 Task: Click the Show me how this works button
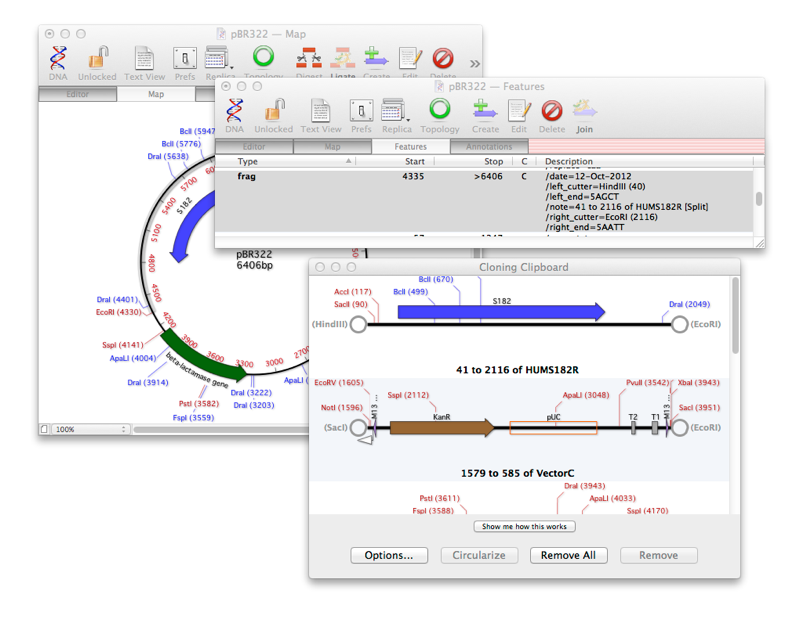[523, 526]
